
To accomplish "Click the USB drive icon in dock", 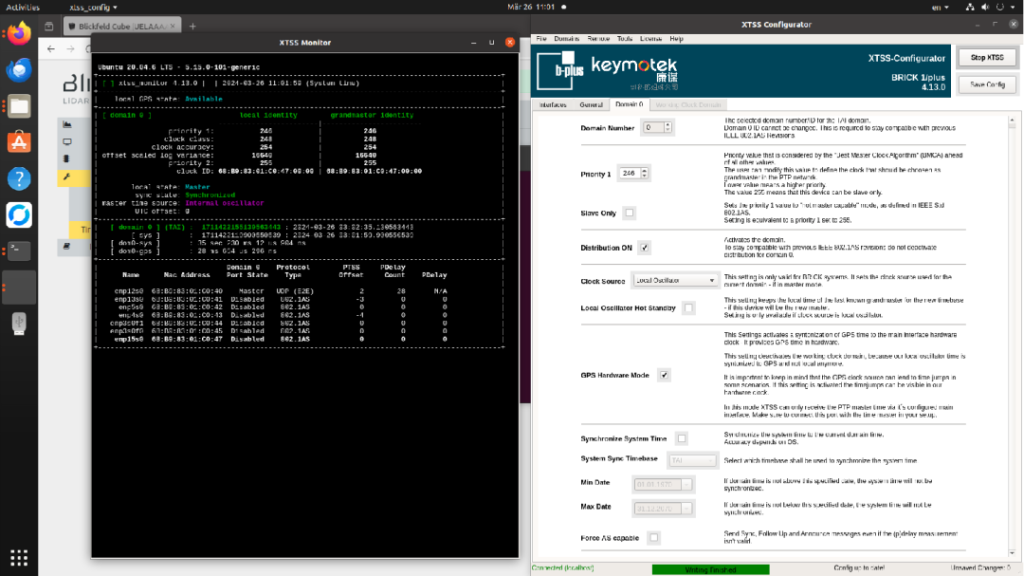I will click(x=19, y=323).
